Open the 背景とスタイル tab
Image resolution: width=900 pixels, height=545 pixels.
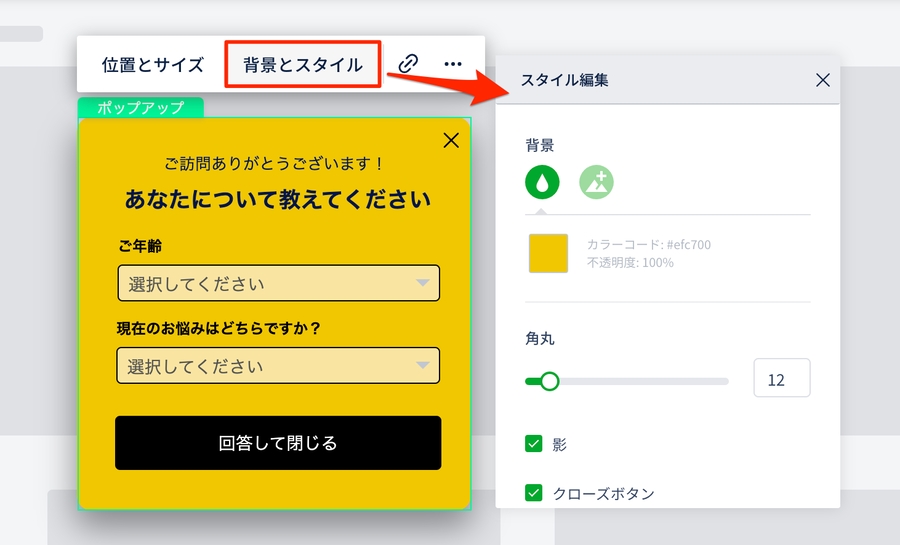click(303, 65)
